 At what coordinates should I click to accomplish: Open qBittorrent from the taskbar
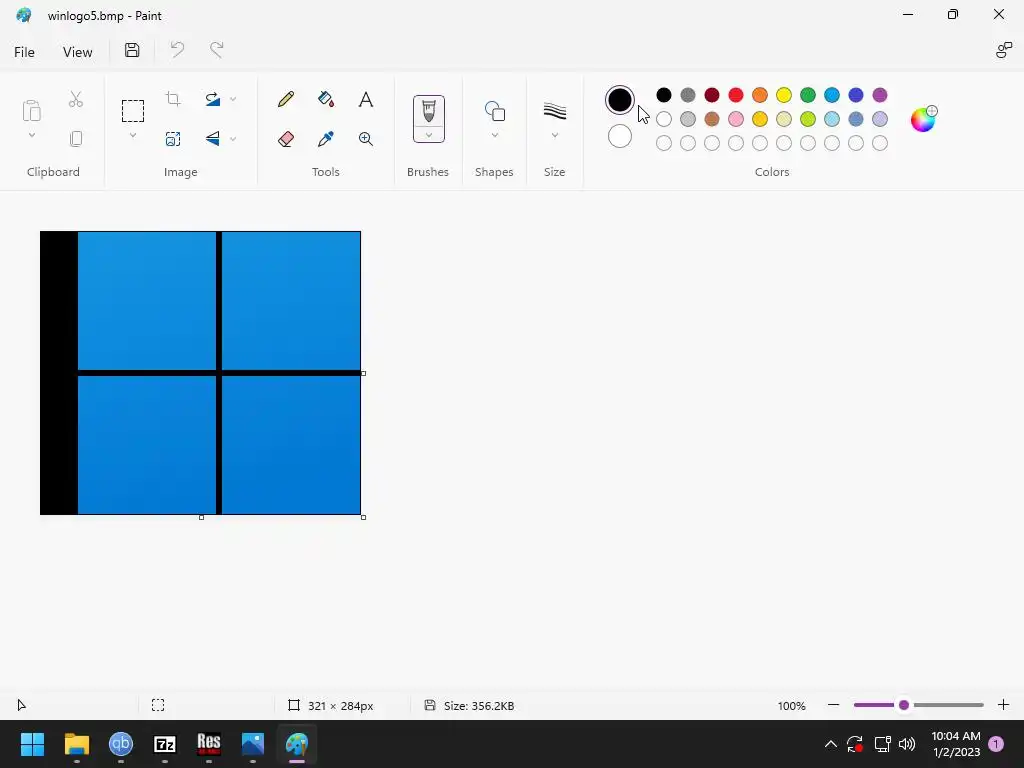point(121,744)
